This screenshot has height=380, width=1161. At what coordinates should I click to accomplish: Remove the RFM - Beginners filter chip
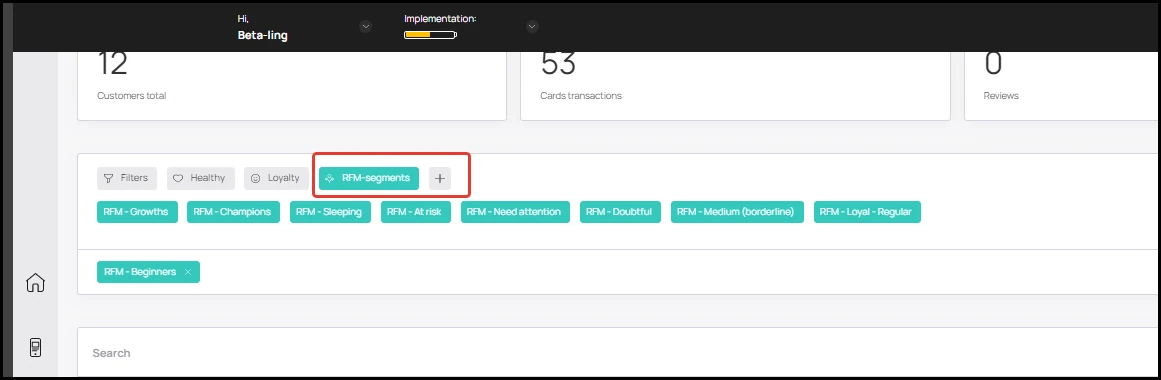pyautogui.click(x=188, y=272)
